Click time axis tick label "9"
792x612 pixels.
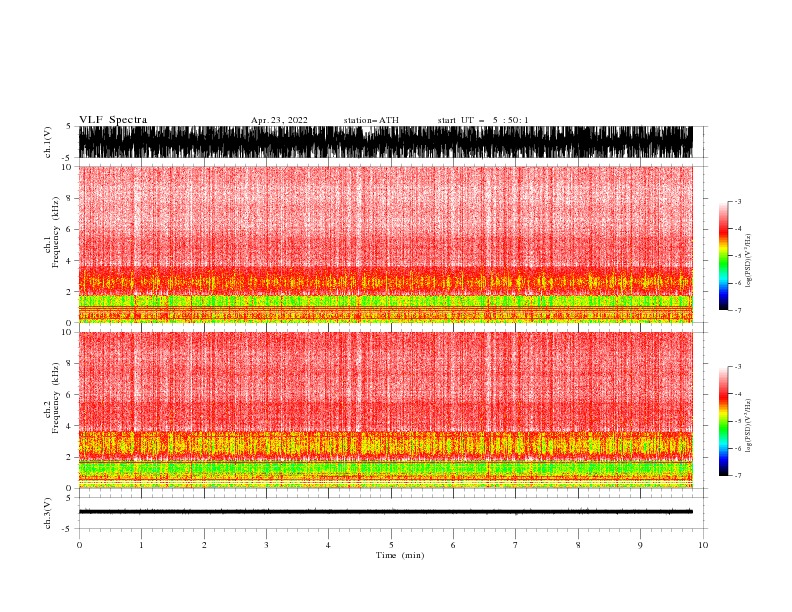[x=640, y=545]
